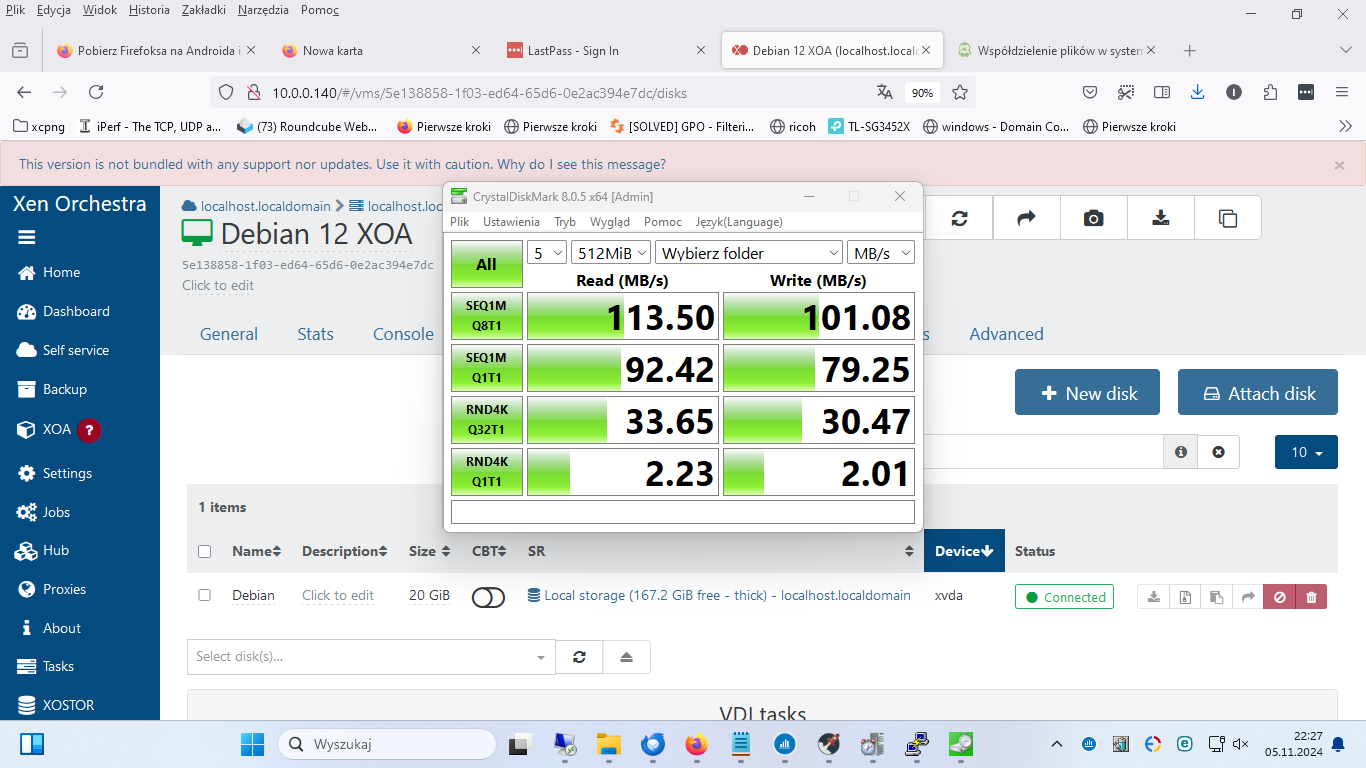This screenshot has height=768, width=1366.
Task: Sort the table by Device column
Action: pos(964,551)
